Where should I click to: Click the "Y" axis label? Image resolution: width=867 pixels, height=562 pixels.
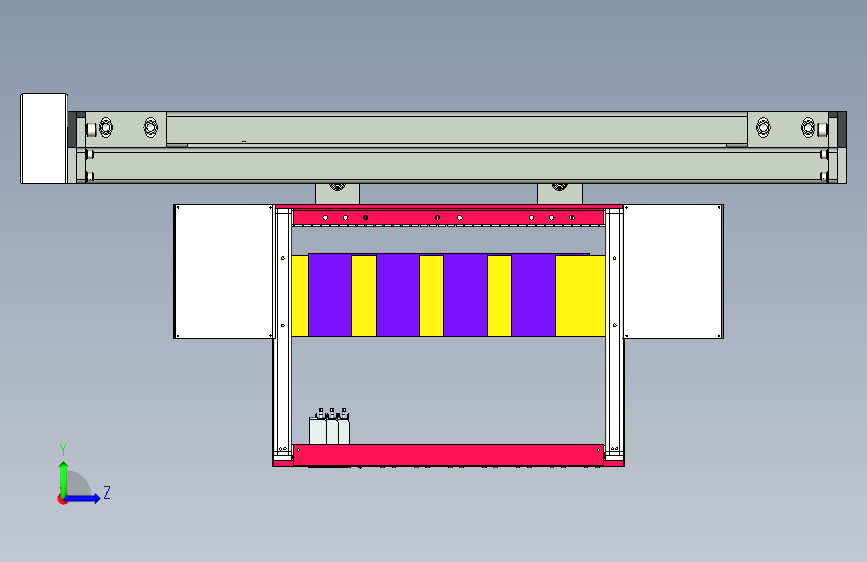click(63, 449)
